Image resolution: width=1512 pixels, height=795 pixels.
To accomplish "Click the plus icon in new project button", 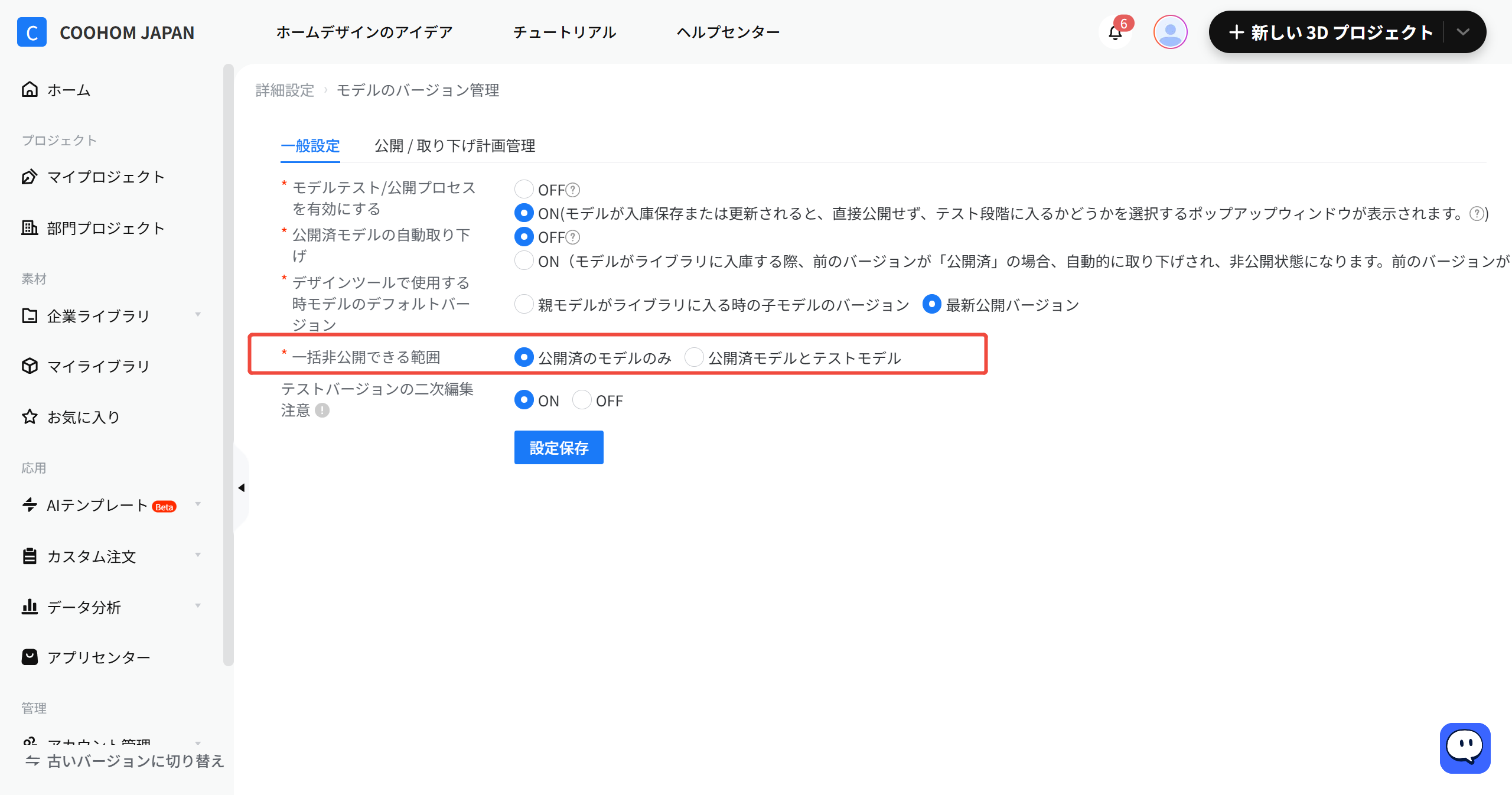I will pos(1236,32).
